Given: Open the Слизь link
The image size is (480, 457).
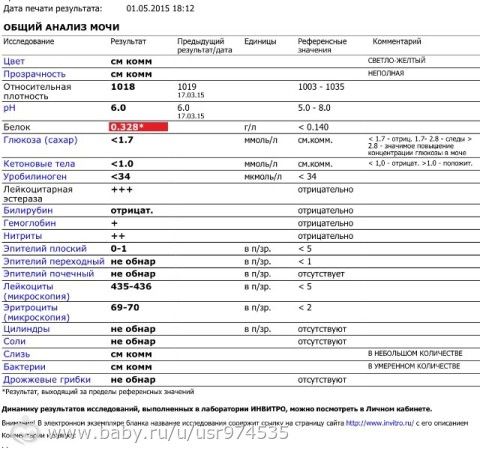Looking at the screenshot, I should click(17, 354).
